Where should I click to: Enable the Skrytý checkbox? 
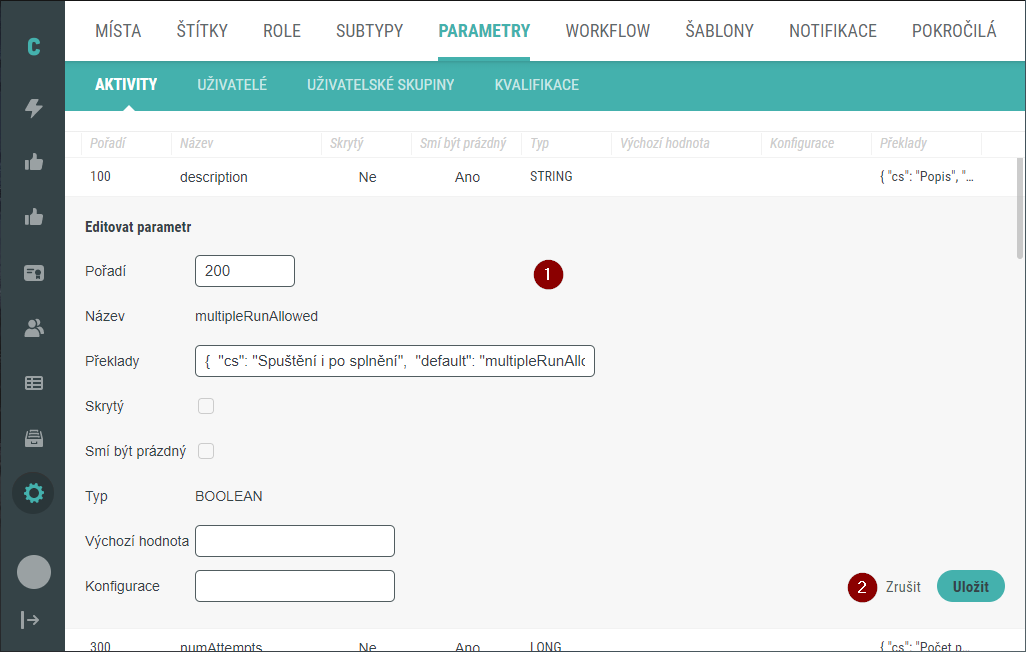(x=206, y=406)
